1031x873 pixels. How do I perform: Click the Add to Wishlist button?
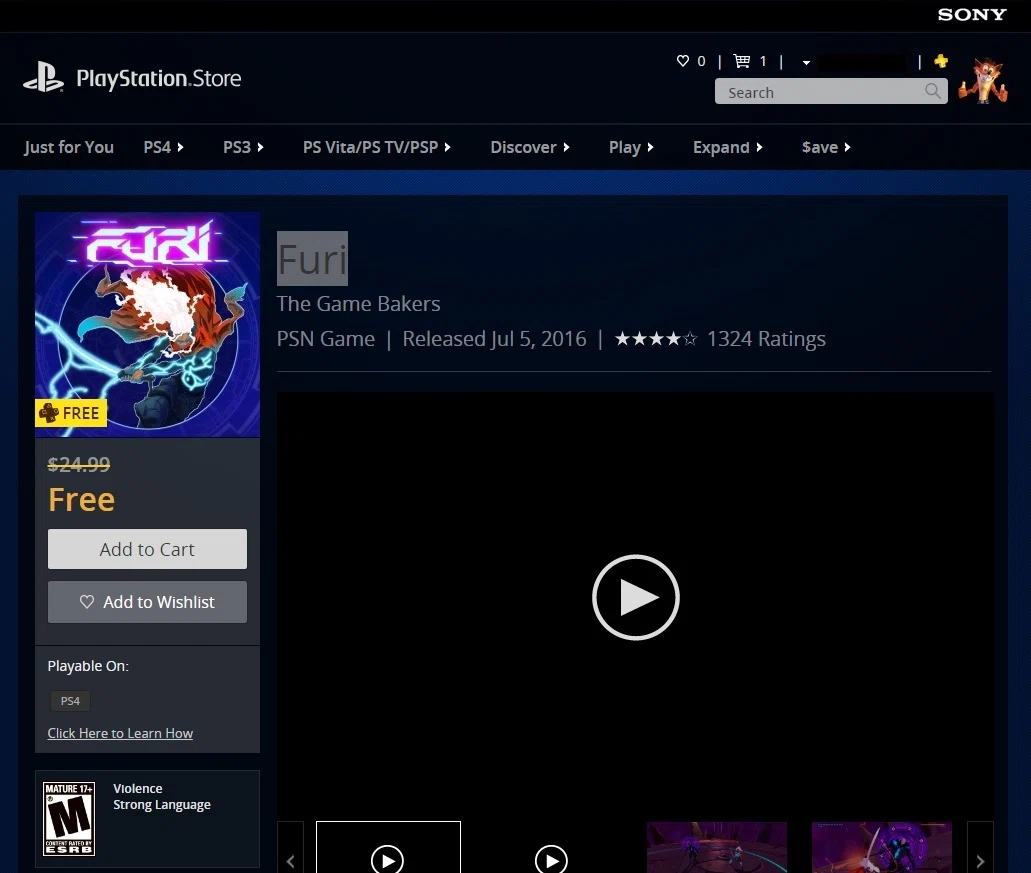pyautogui.click(x=147, y=602)
